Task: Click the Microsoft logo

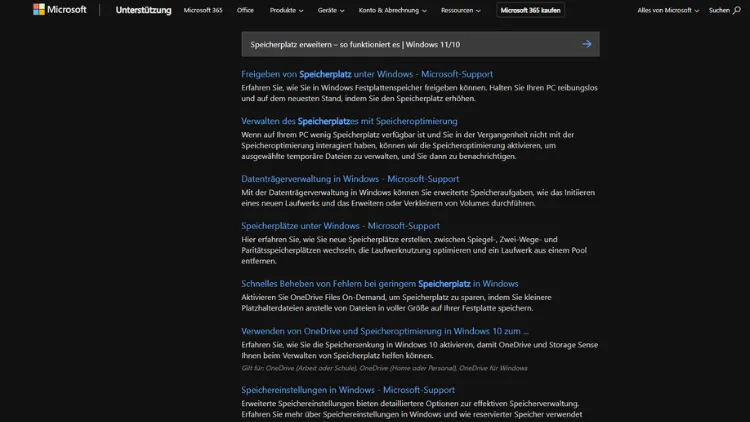Action: point(60,10)
